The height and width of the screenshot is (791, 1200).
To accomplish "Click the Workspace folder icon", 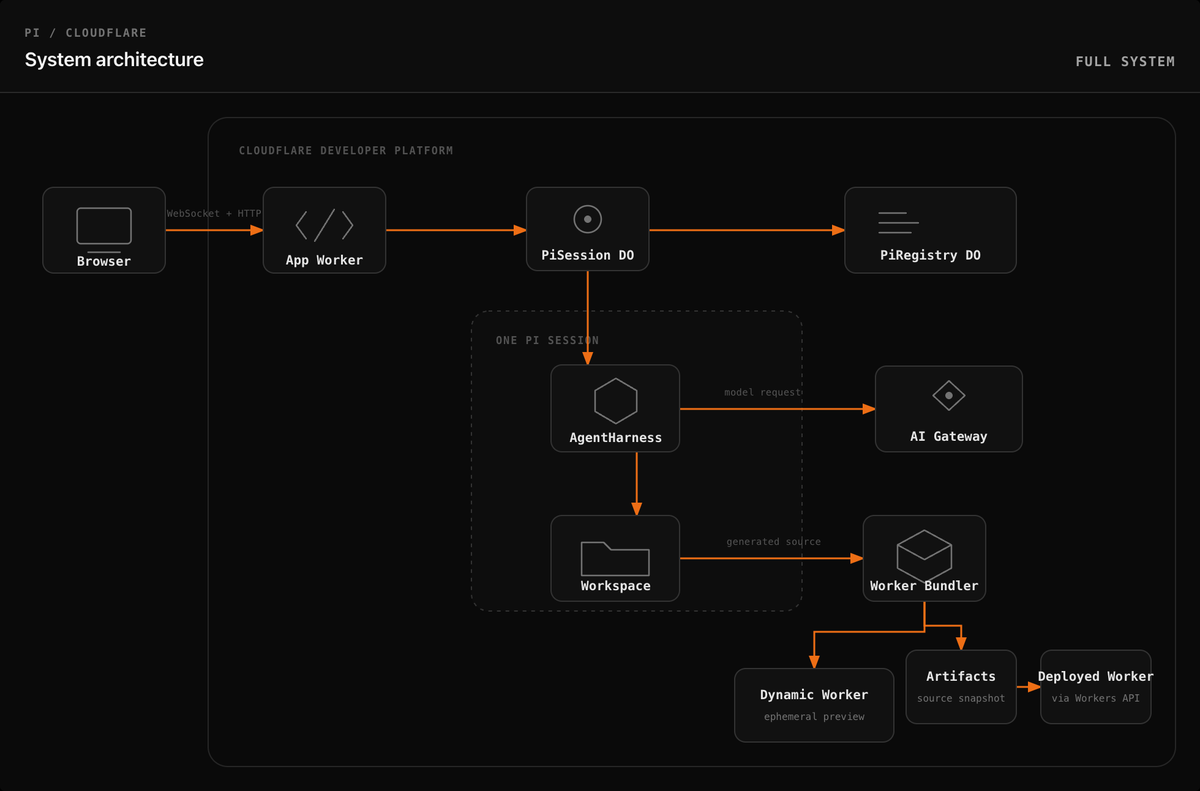I will point(615,558).
